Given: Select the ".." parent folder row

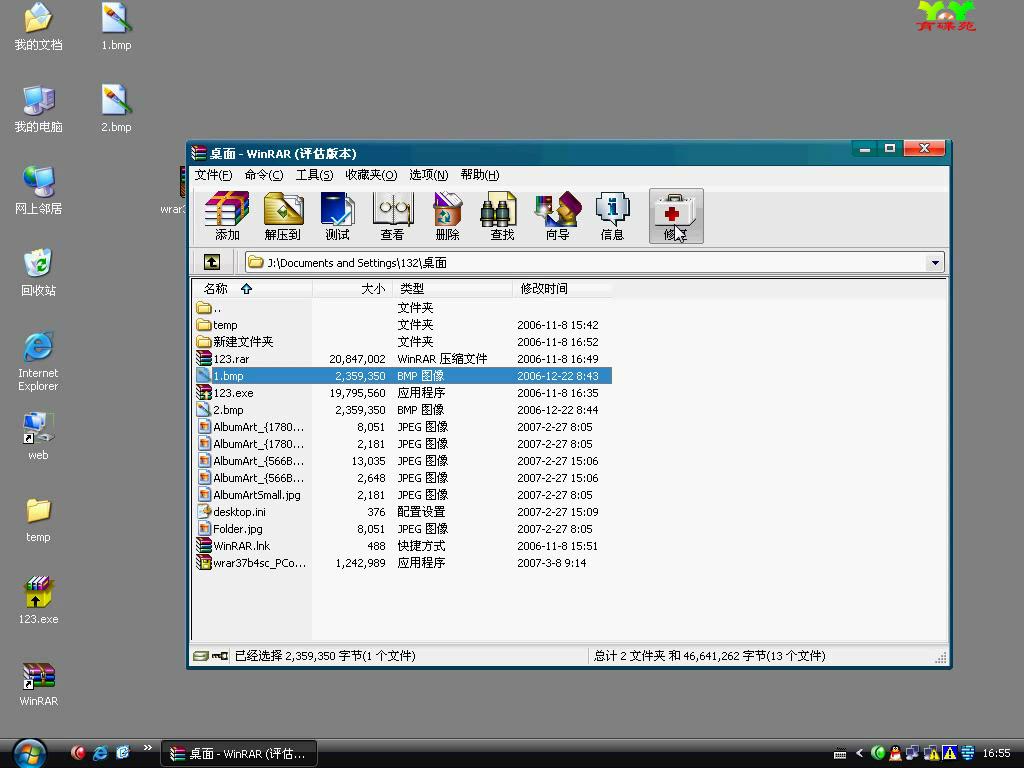Looking at the screenshot, I should pos(402,308).
